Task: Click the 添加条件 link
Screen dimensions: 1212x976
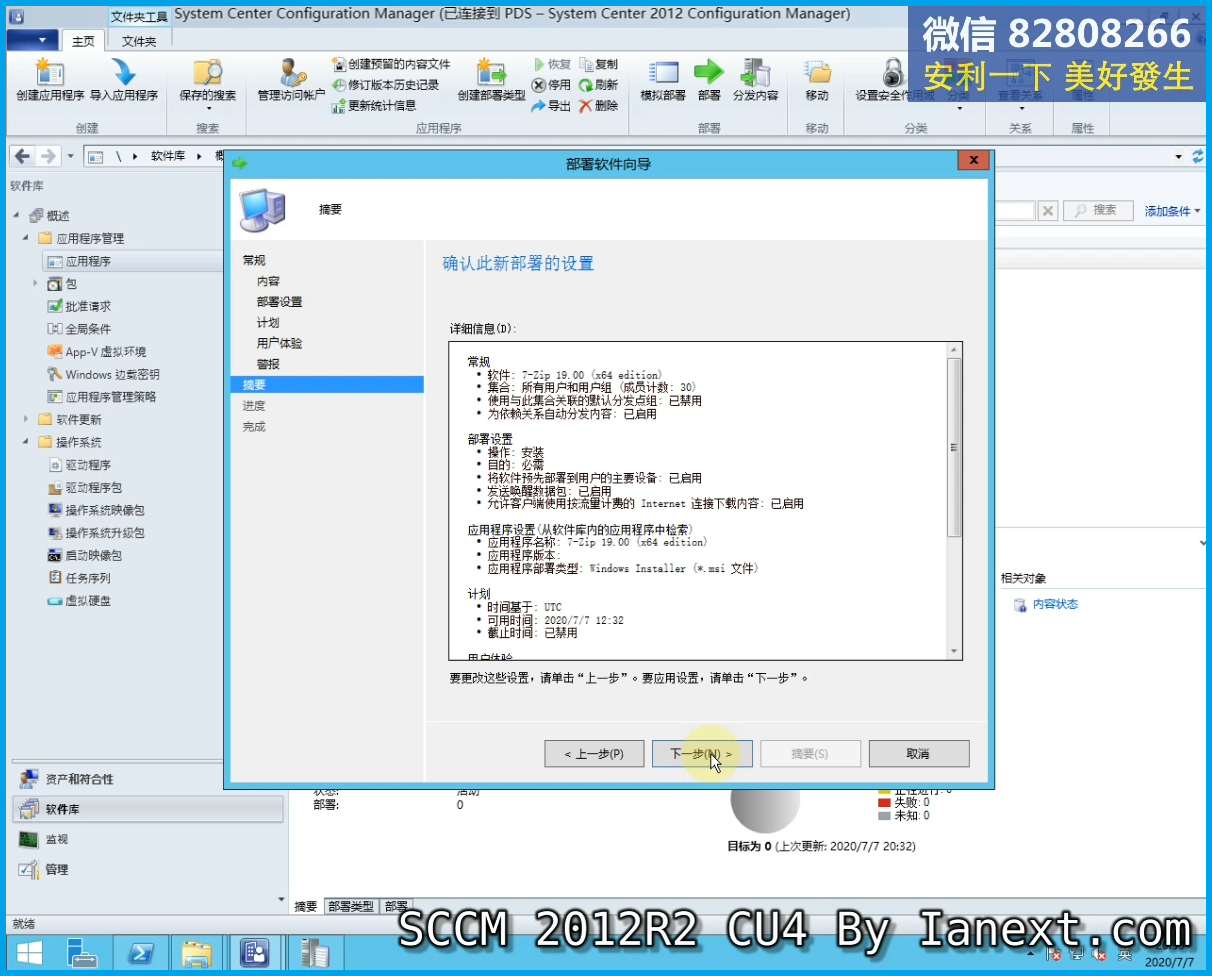Action: coord(1172,211)
